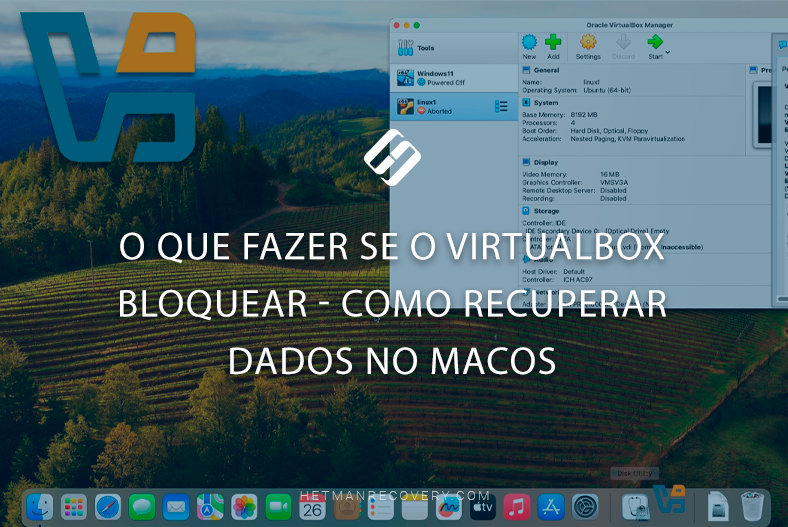The height and width of the screenshot is (527, 788).
Task: Click the Storage section header
Action: 546,211
